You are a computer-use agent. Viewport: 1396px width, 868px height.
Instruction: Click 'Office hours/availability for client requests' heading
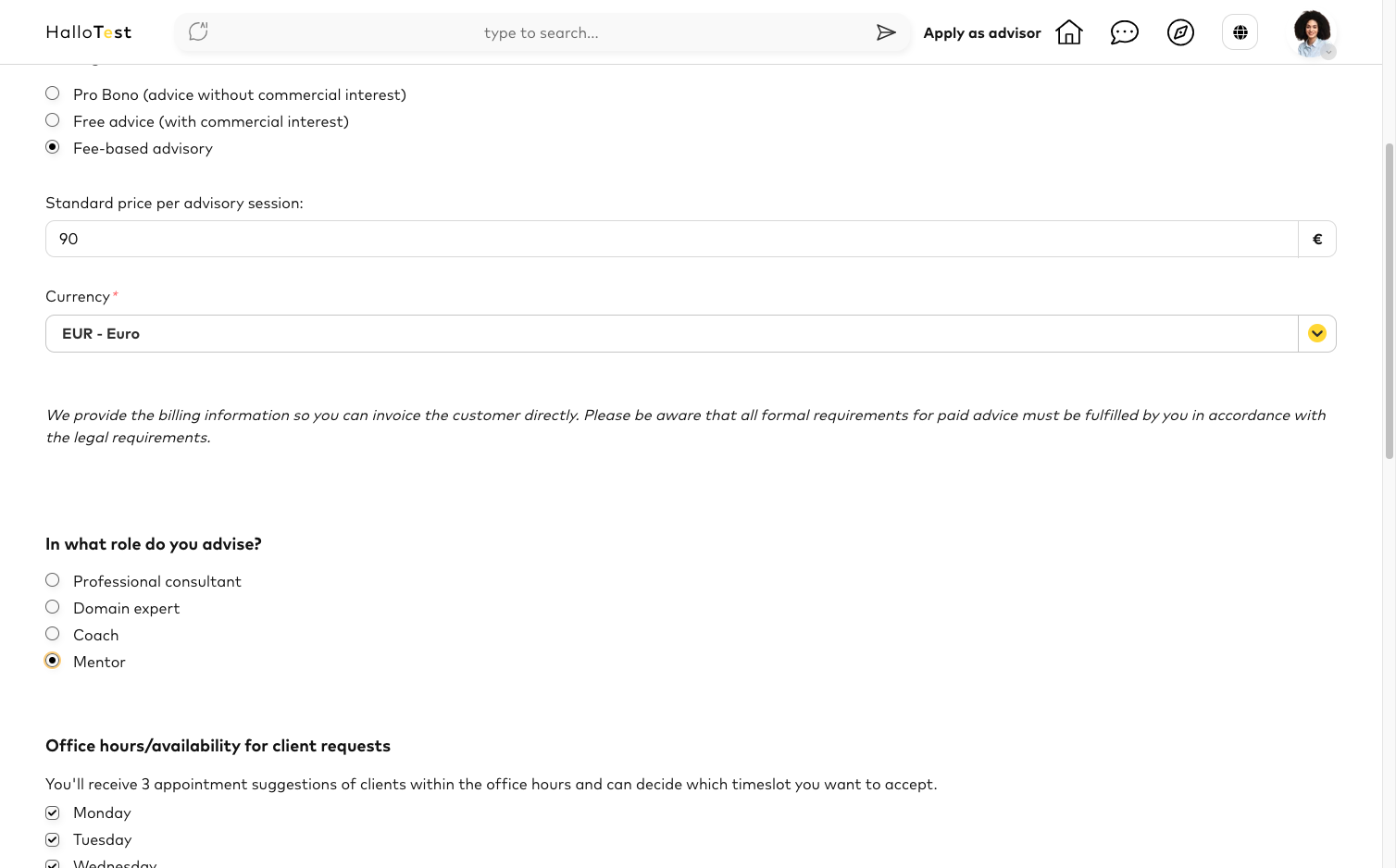point(218,746)
